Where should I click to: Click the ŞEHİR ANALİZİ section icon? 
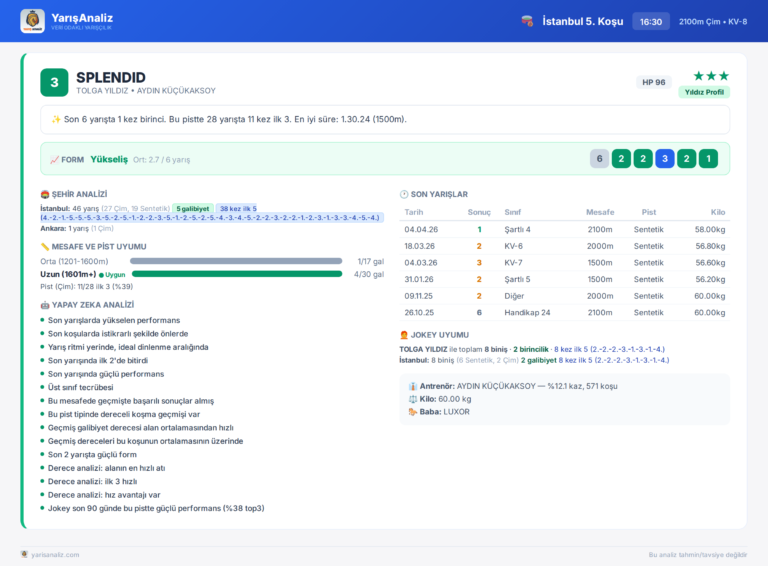click(45, 194)
